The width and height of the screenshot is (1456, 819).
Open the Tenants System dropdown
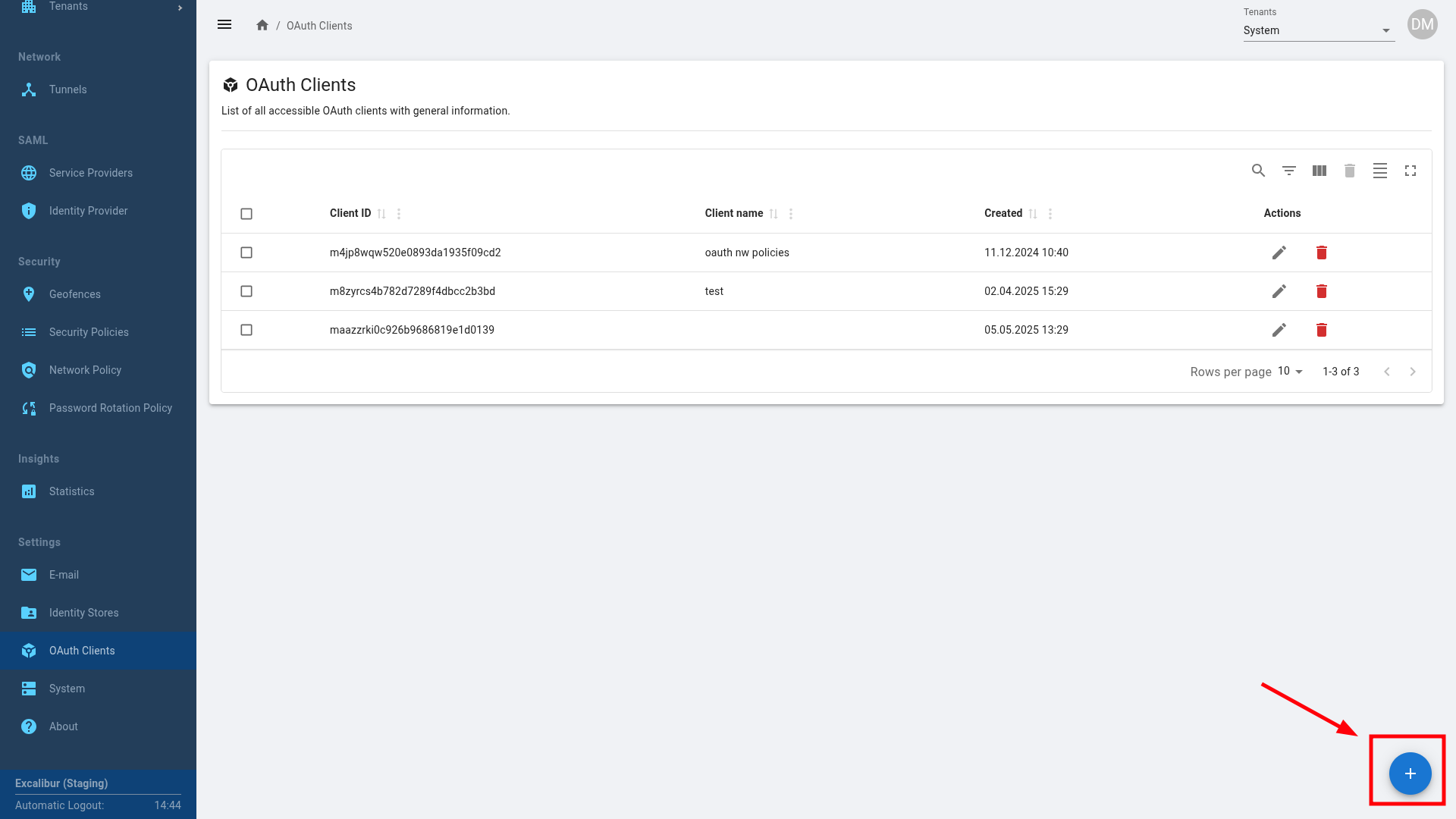[x=1318, y=30]
